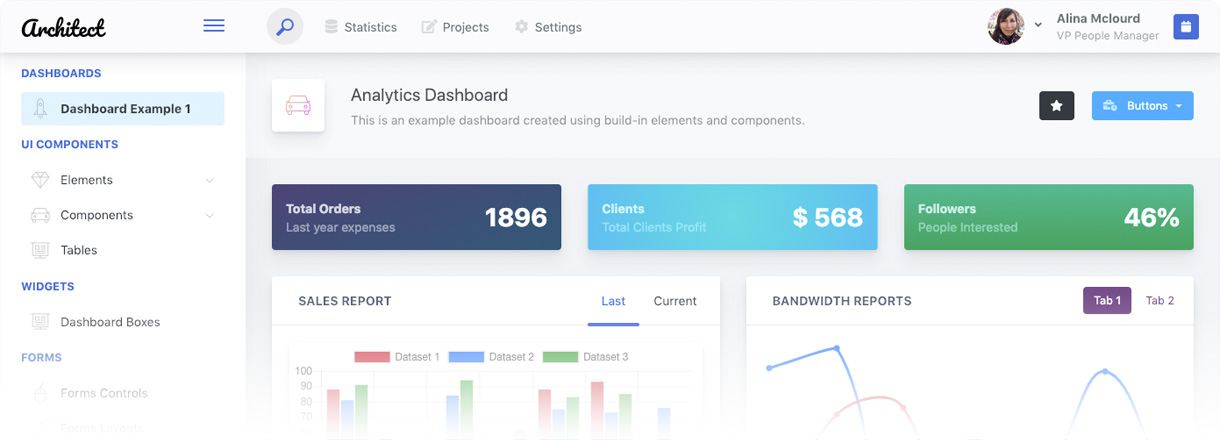
Task: Select Dashboard Example 1 in sidebar
Action: pyautogui.click(x=122, y=109)
